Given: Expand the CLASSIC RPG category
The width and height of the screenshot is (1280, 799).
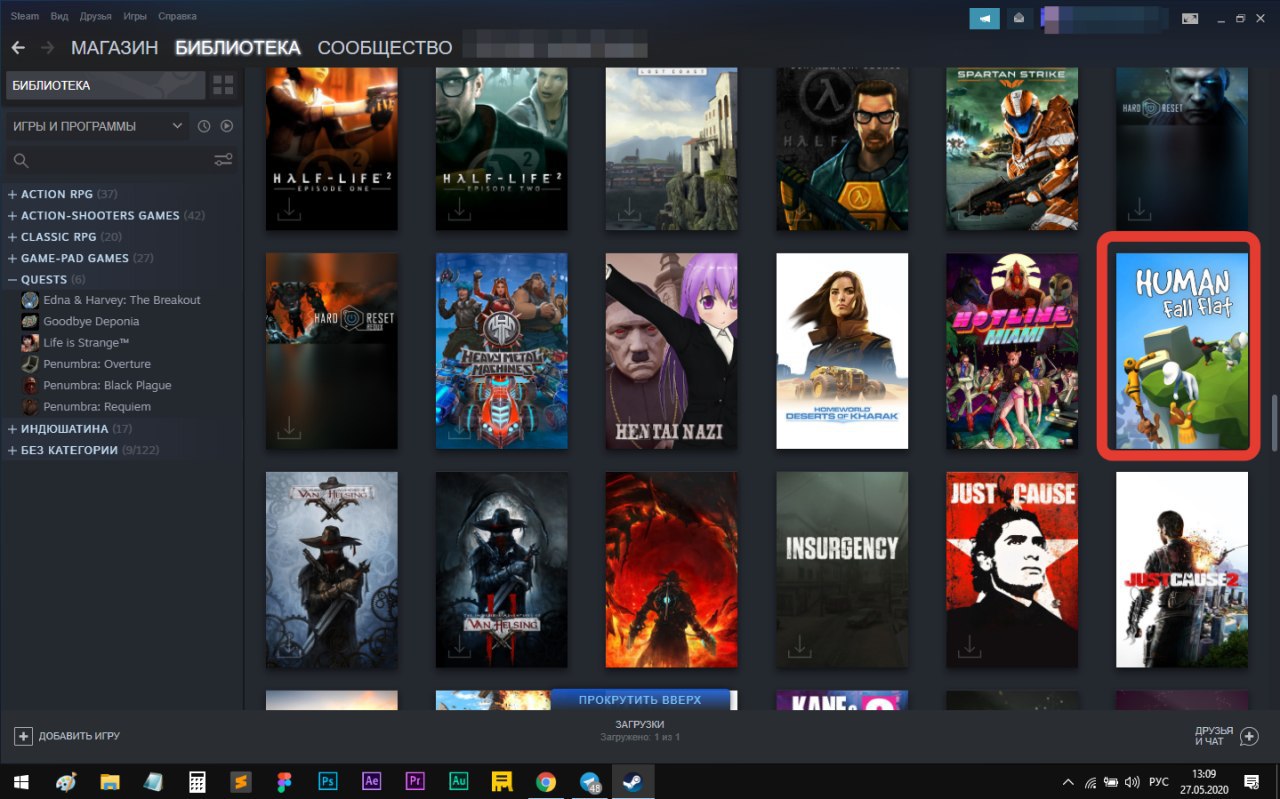Looking at the screenshot, I should click(12, 237).
